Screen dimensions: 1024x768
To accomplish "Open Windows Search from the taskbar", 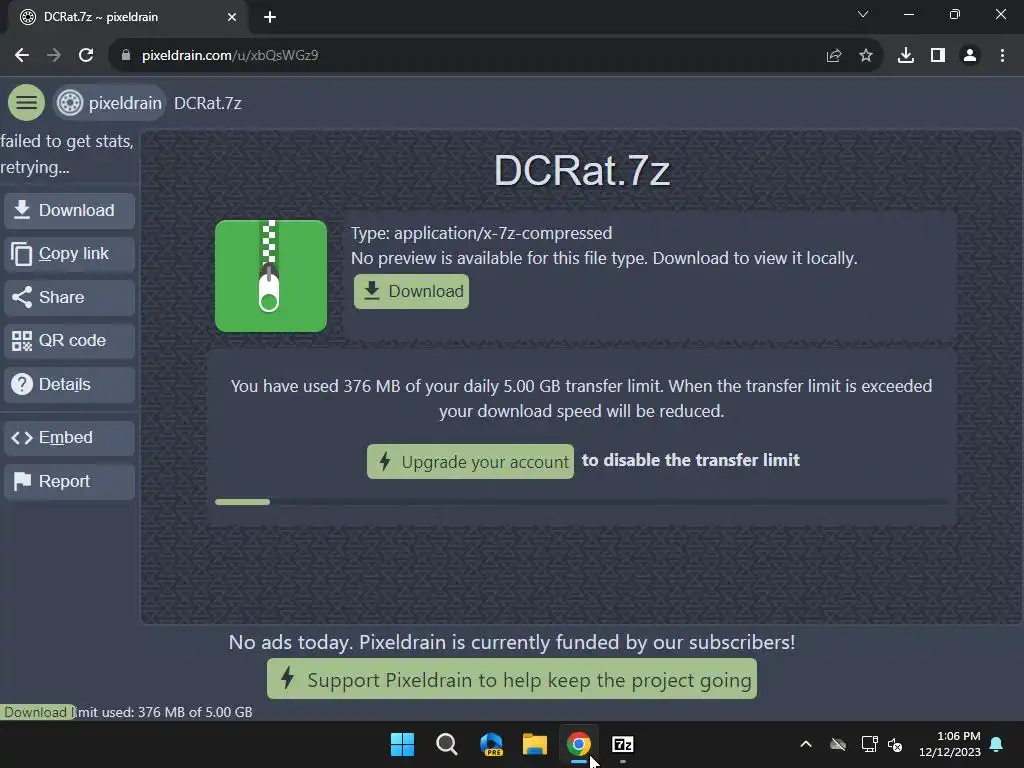I will pyautogui.click(x=447, y=744).
